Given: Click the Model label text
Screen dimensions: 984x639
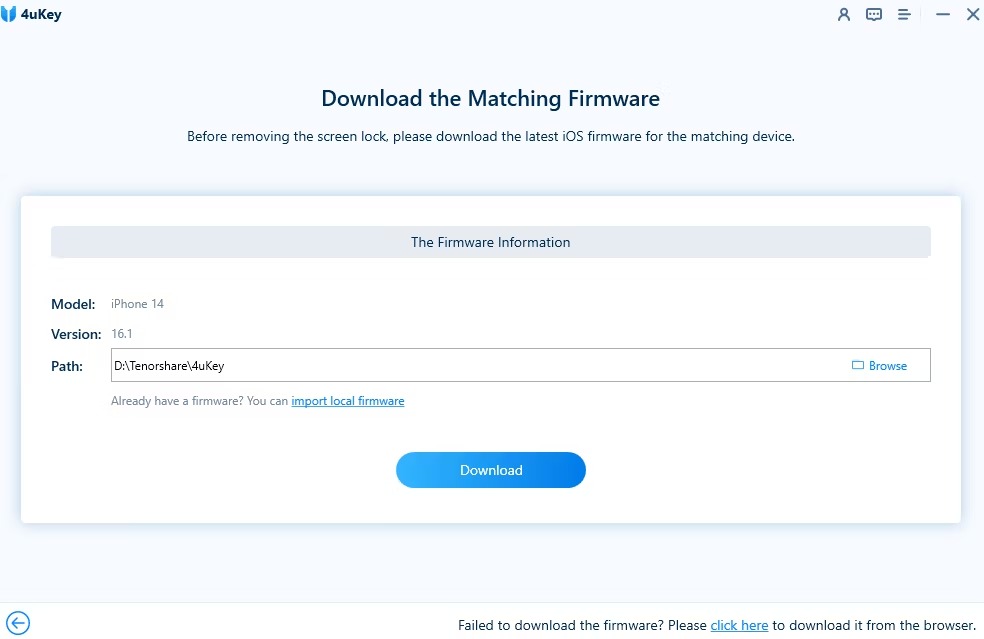Looking at the screenshot, I should pos(73,304).
